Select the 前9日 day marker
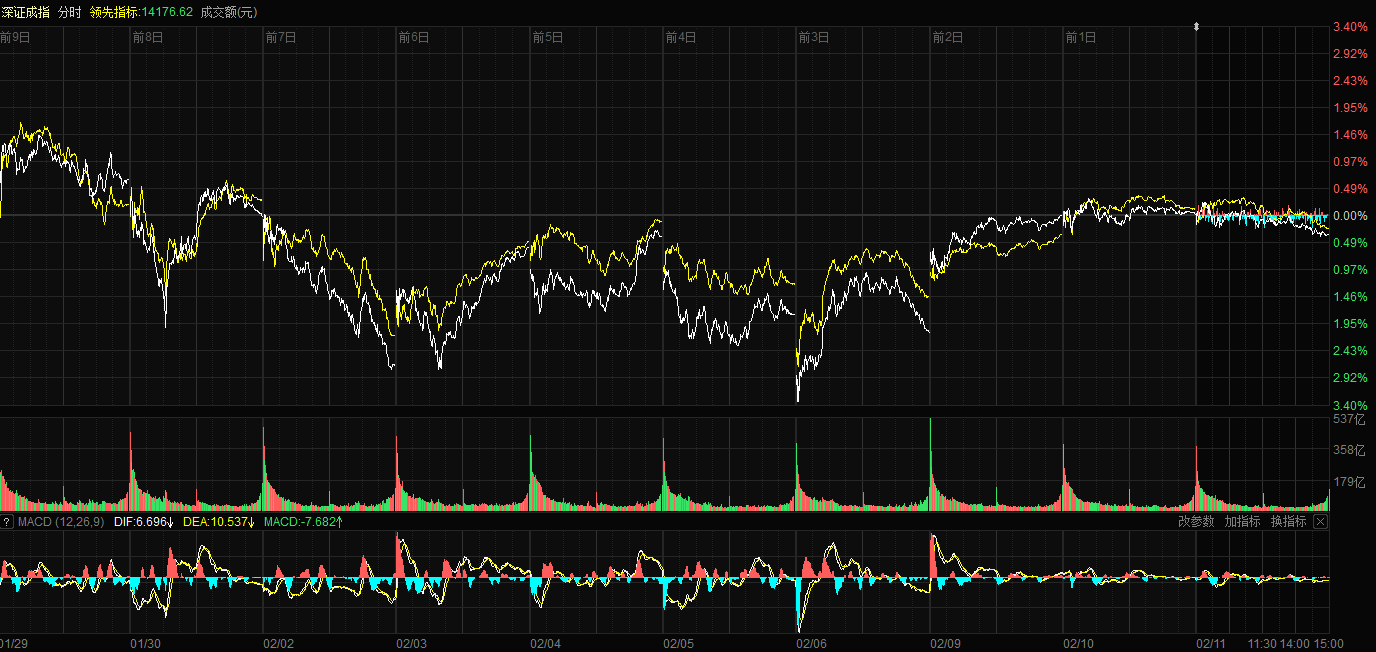 point(15,37)
